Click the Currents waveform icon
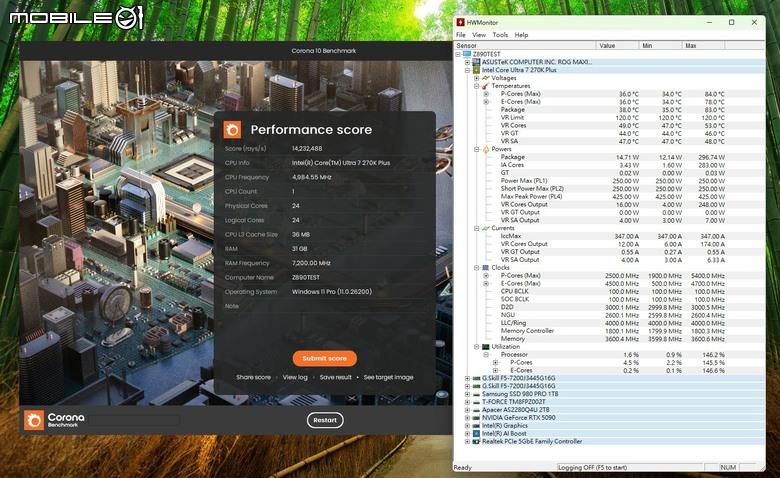The width and height of the screenshot is (780, 478). [486, 228]
